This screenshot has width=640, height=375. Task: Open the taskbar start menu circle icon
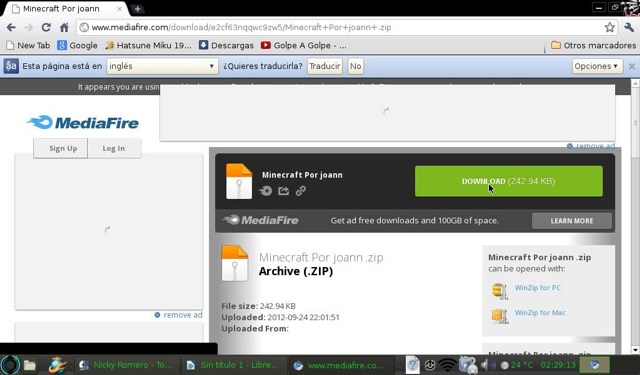(9, 365)
